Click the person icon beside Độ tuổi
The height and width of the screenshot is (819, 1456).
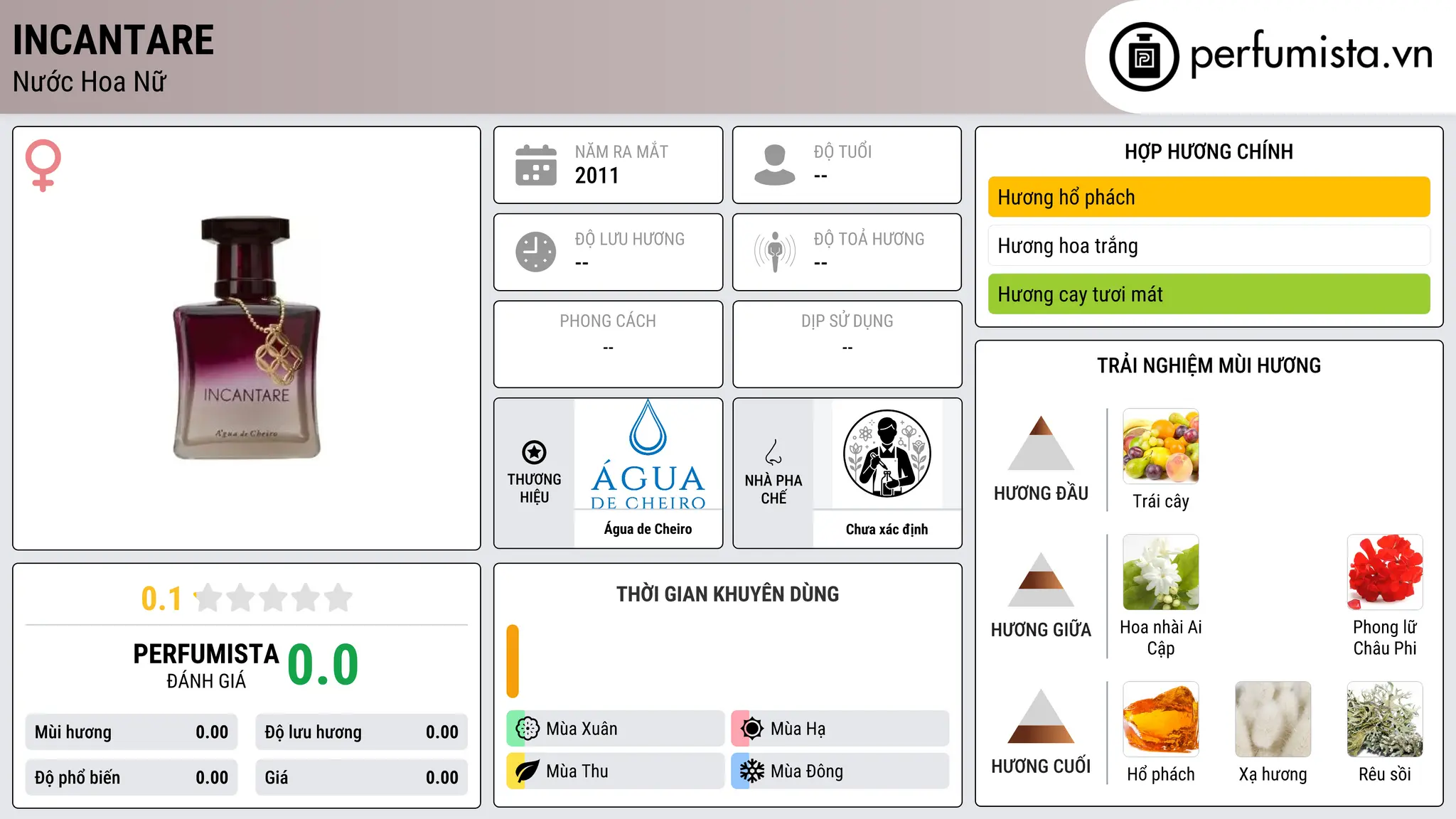(774, 165)
